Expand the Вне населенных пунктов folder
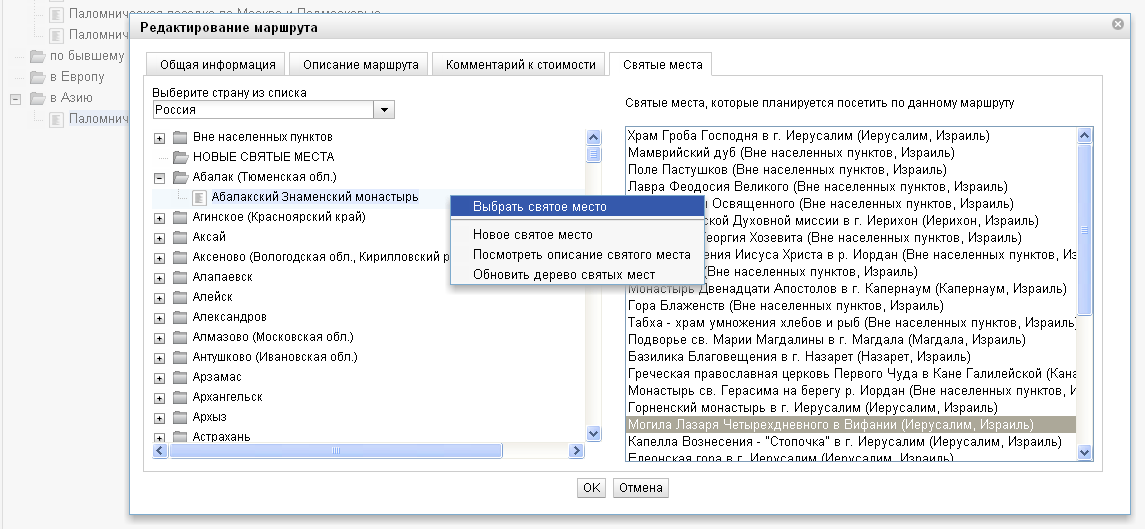 [159, 137]
